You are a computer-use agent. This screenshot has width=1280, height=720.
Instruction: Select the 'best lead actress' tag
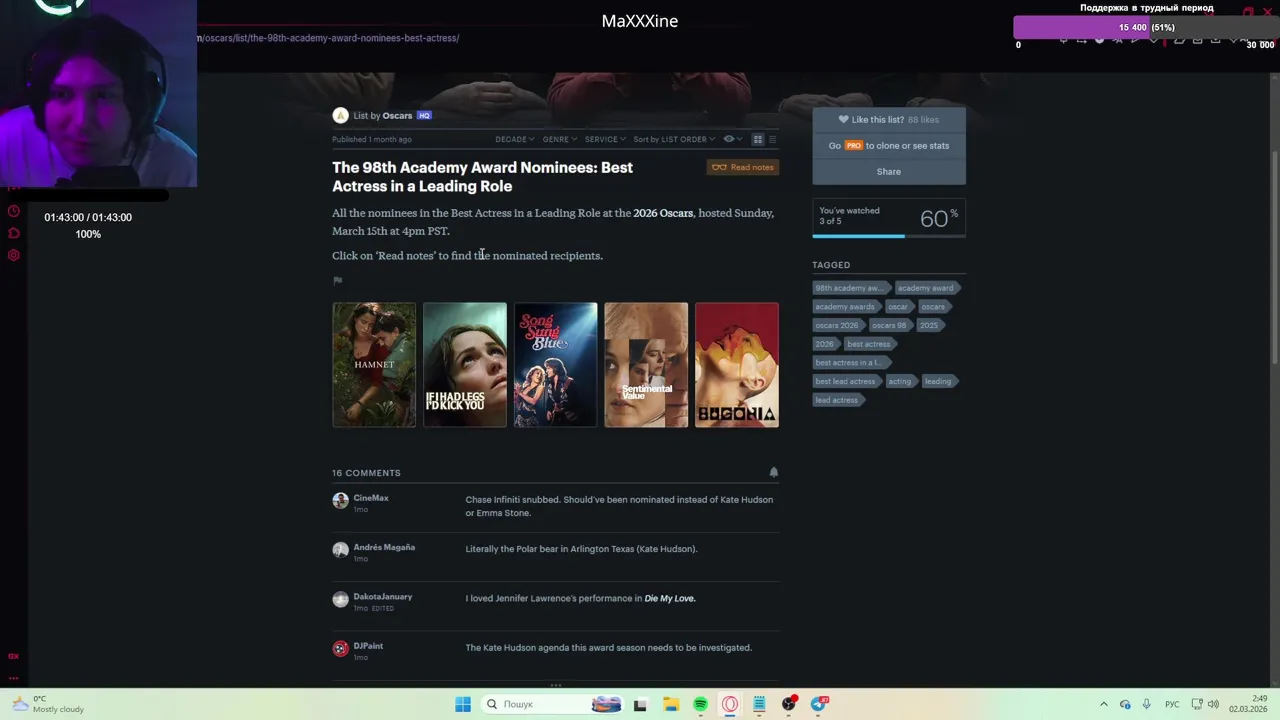point(845,381)
